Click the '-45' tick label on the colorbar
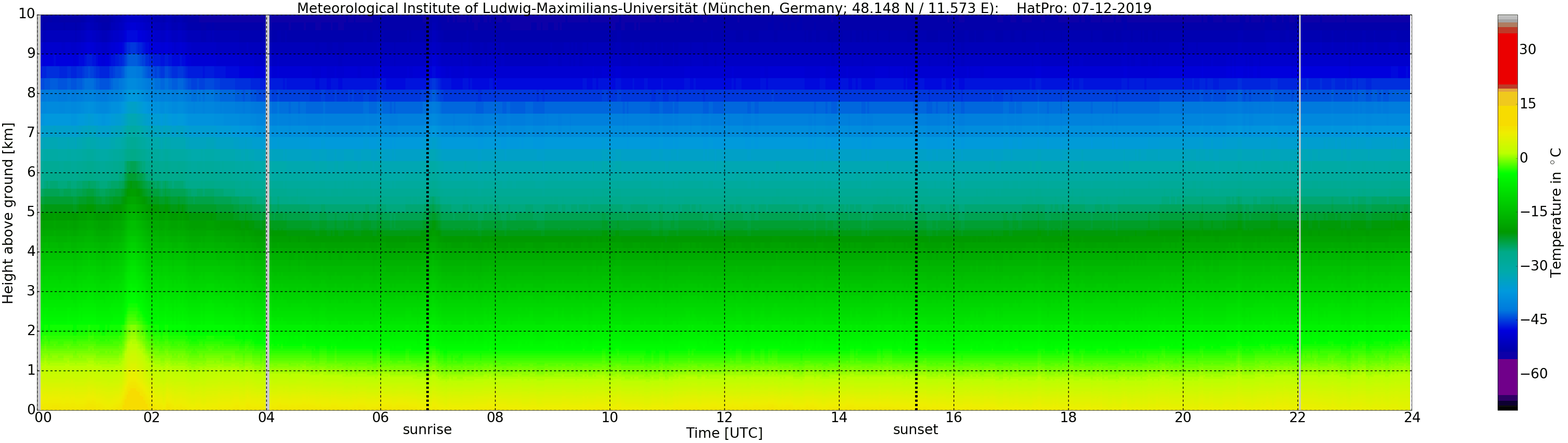 [1533, 319]
